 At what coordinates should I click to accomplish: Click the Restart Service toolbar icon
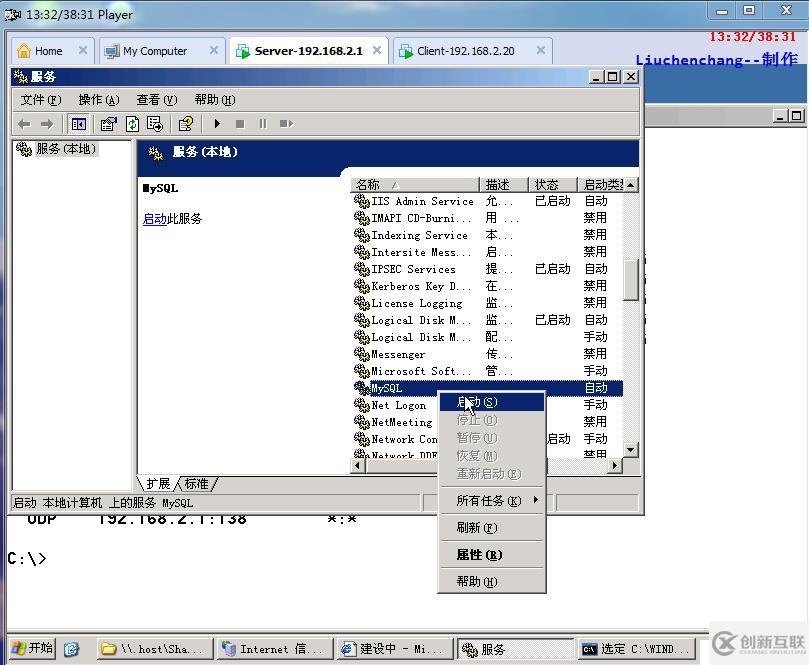286,124
